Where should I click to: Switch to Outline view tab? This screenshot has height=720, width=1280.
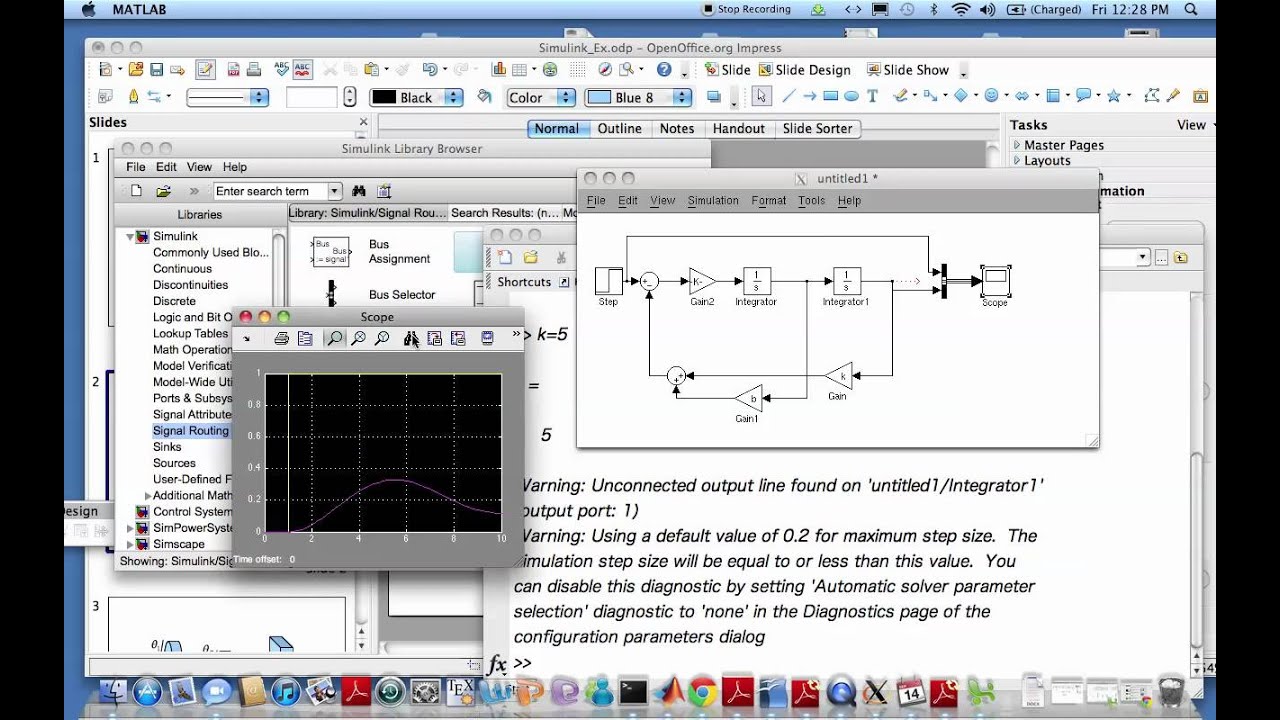(620, 128)
